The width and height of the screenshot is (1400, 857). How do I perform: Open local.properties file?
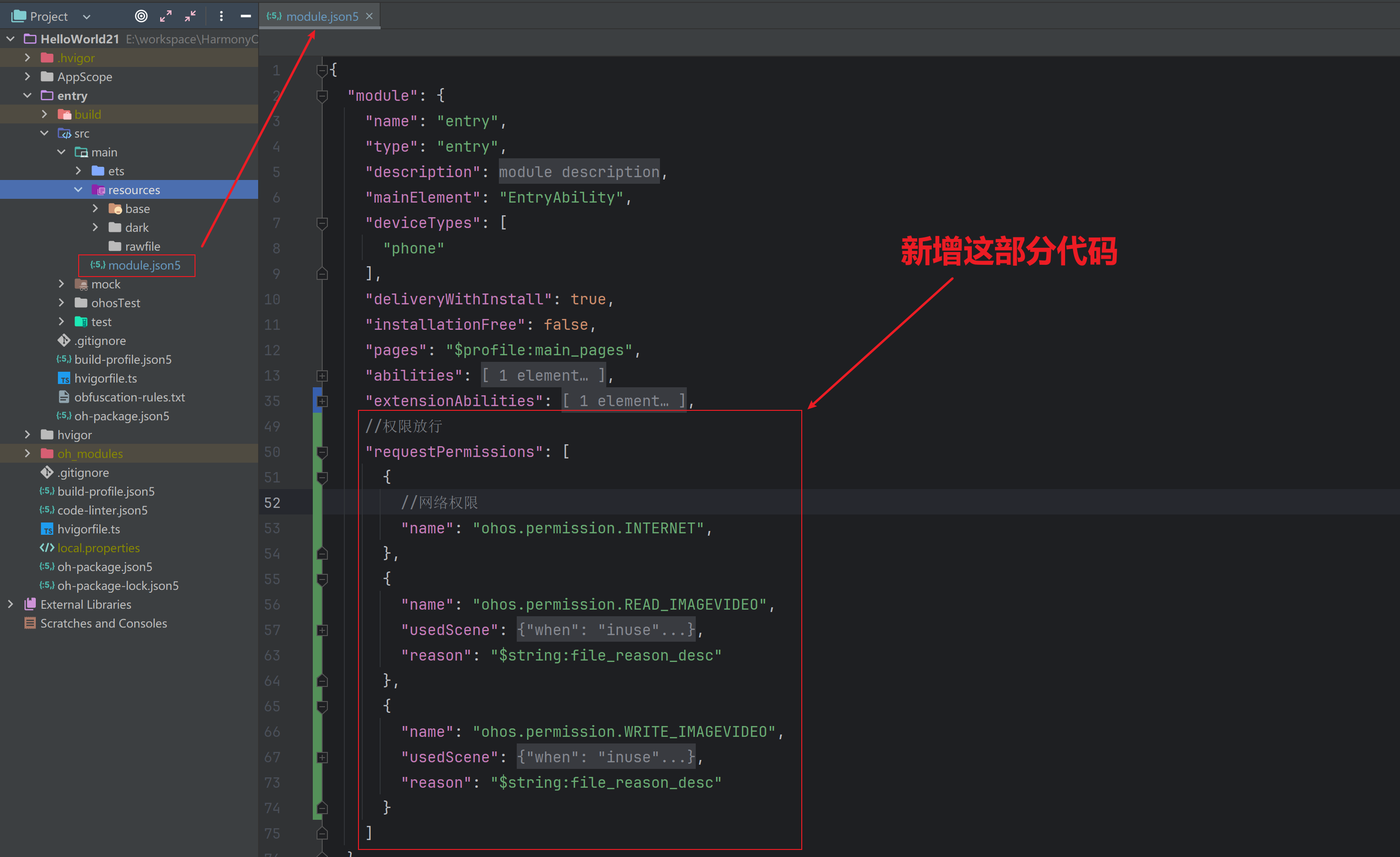tap(98, 548)
